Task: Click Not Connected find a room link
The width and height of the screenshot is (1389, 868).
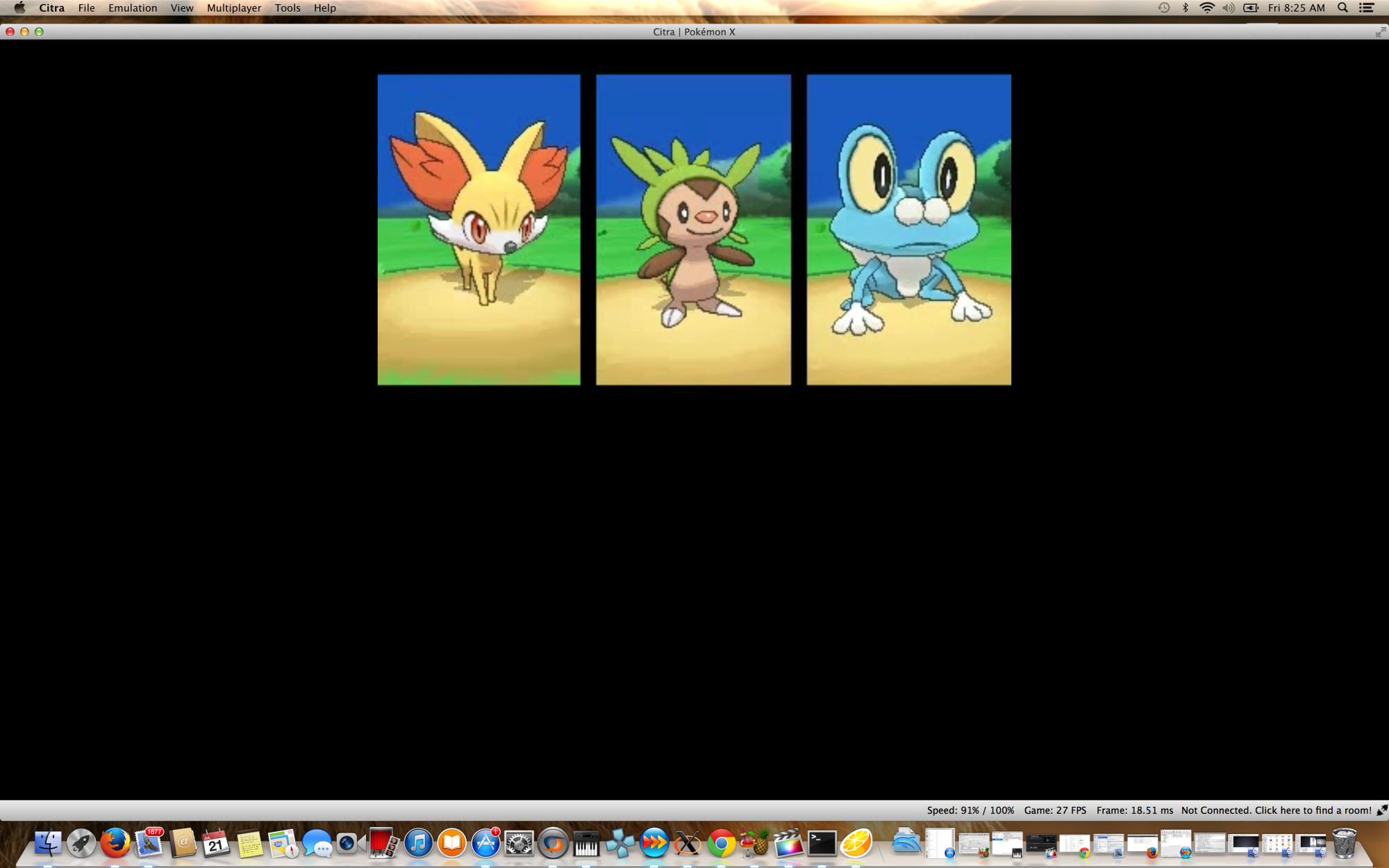Action: [x=1276, y=810]
